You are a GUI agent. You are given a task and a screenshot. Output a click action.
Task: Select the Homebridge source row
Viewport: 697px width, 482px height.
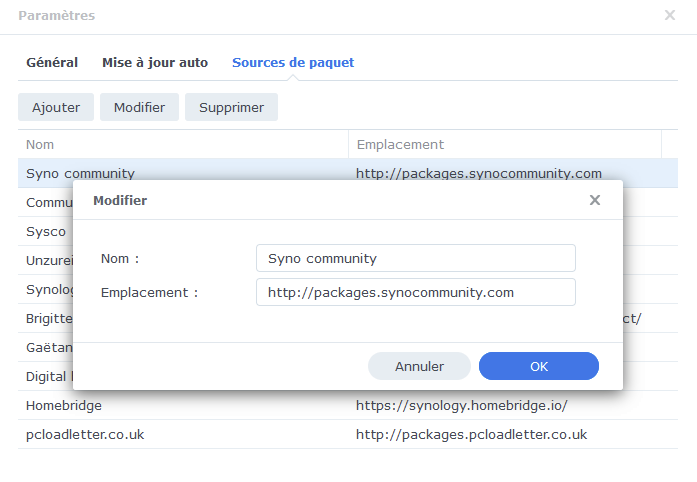(x=64, y=405)
